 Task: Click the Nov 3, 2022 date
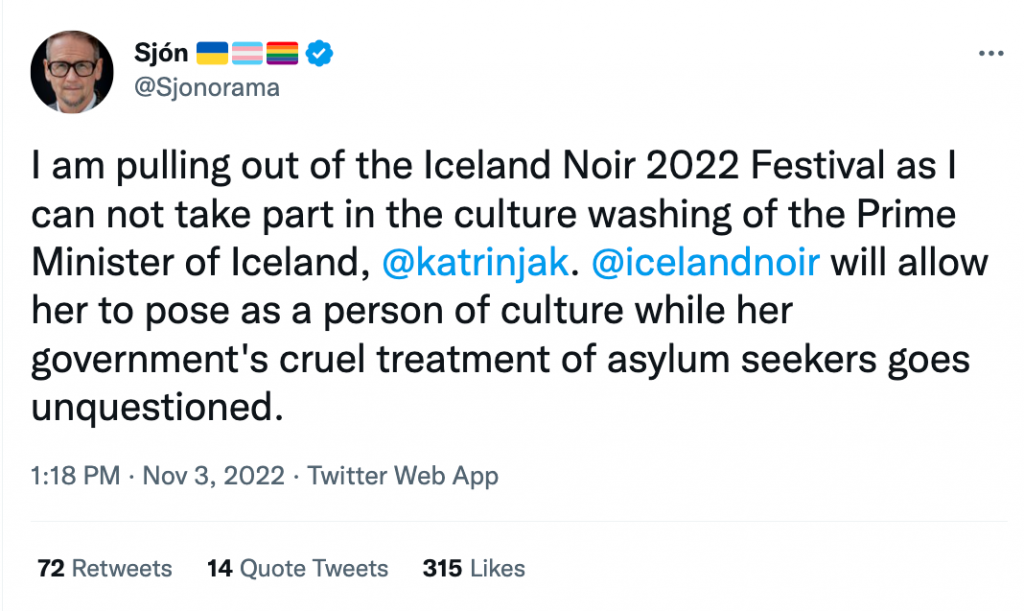pos(214,475)
